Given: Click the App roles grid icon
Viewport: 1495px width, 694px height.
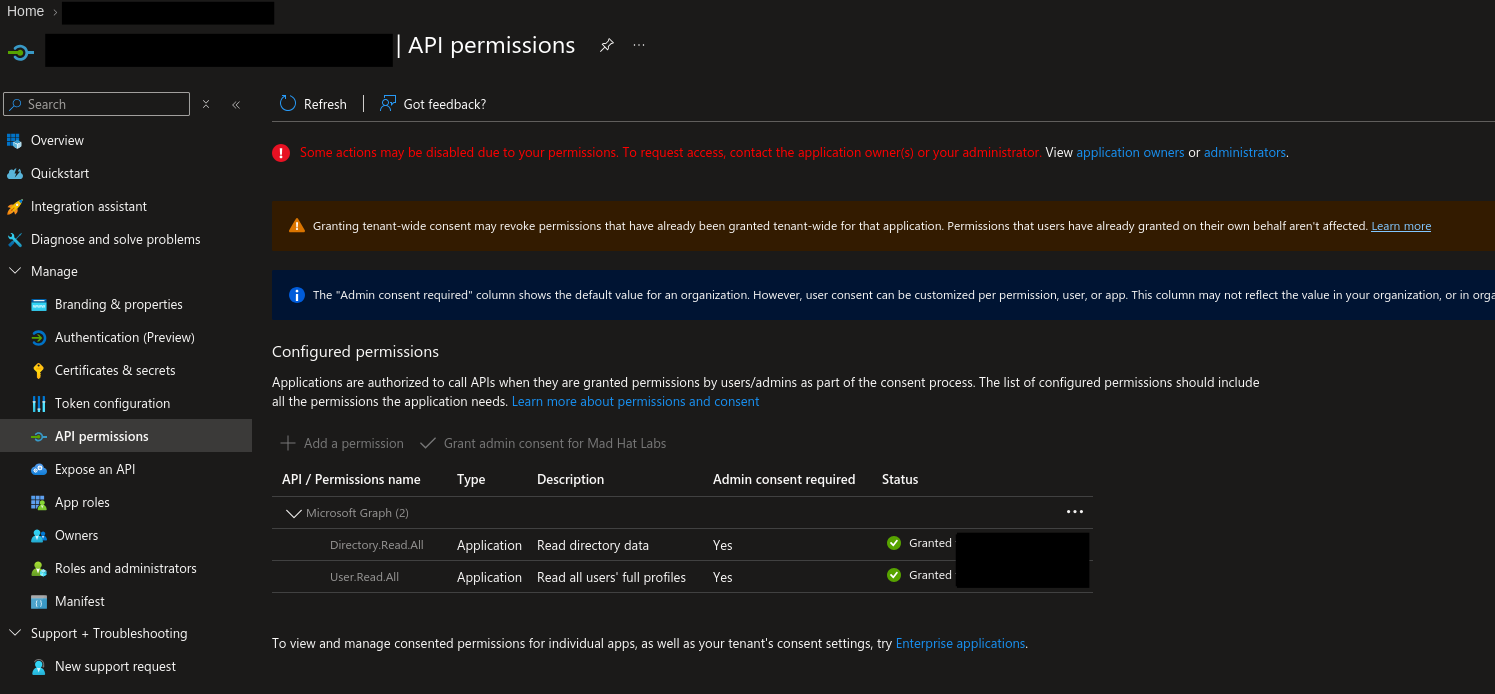Looking at the screenshot, I should [39, 502].
